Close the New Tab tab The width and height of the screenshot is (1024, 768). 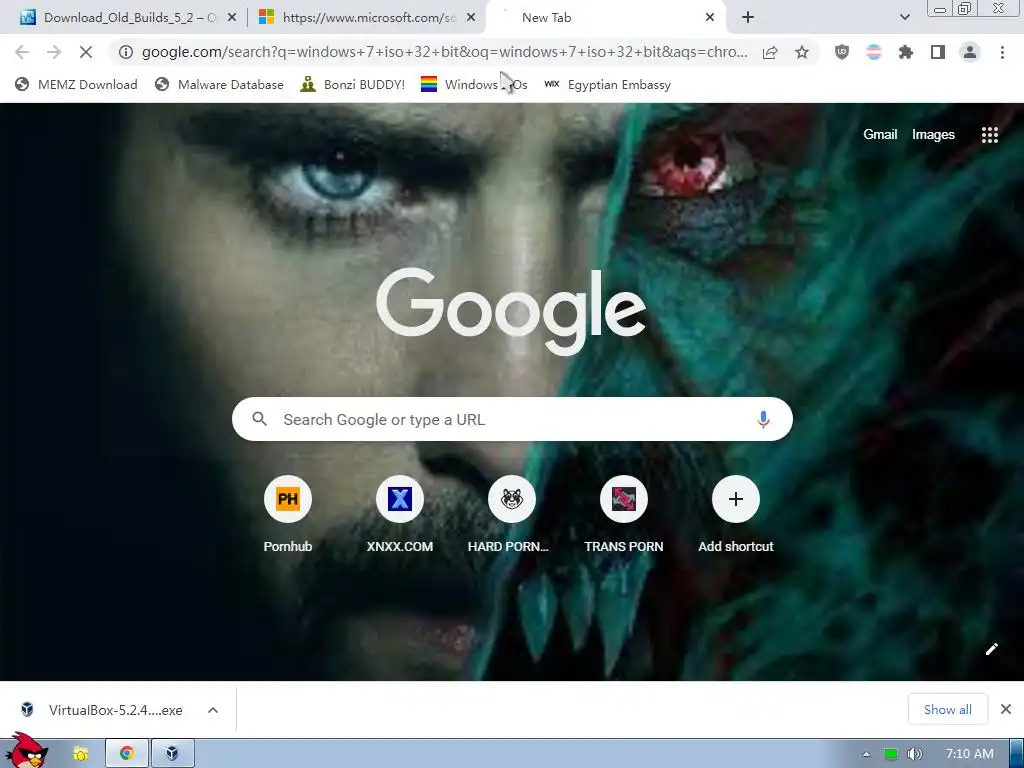(710, 18)
